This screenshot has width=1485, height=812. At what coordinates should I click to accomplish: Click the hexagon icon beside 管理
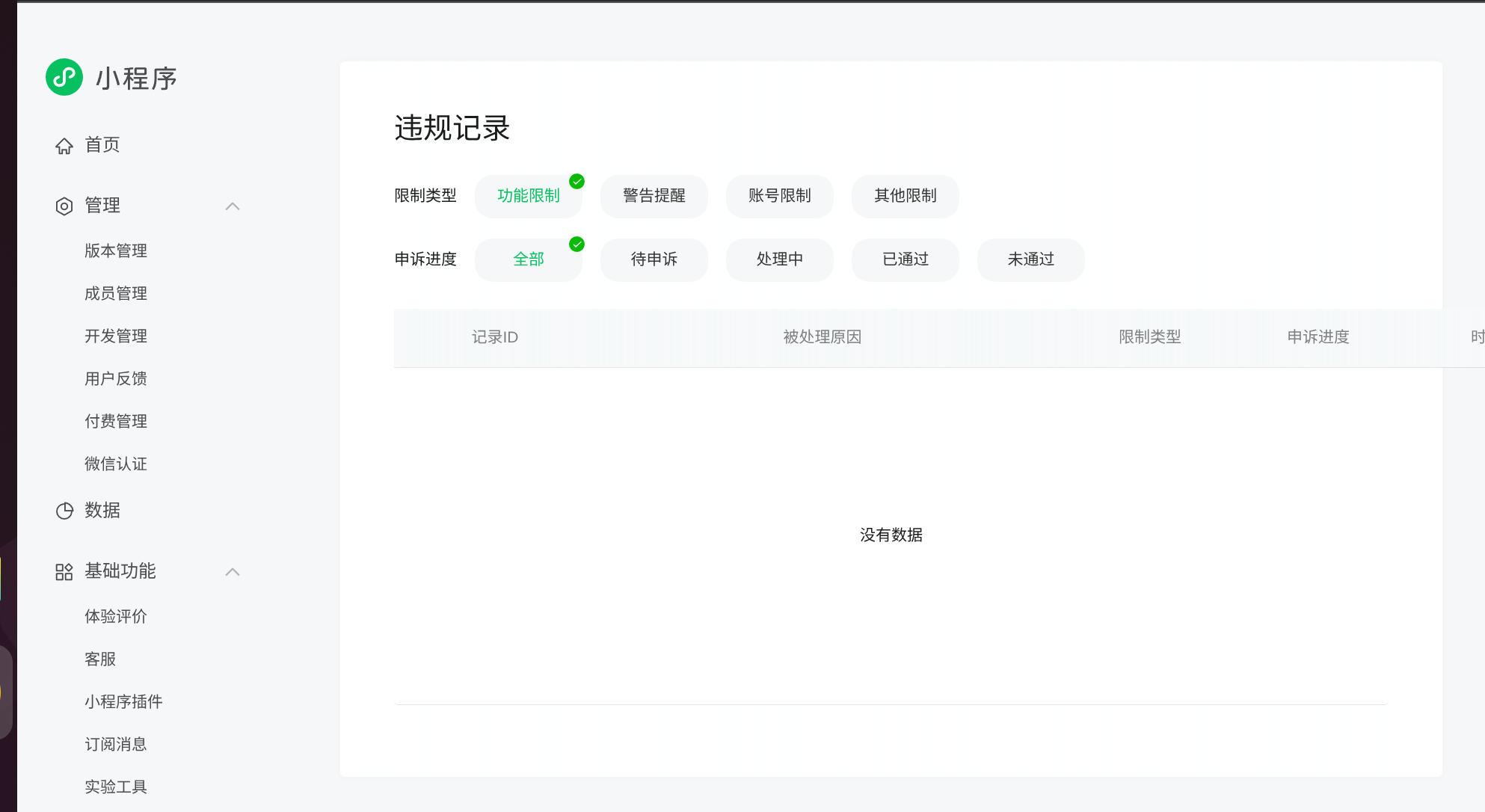coord(64,206)
